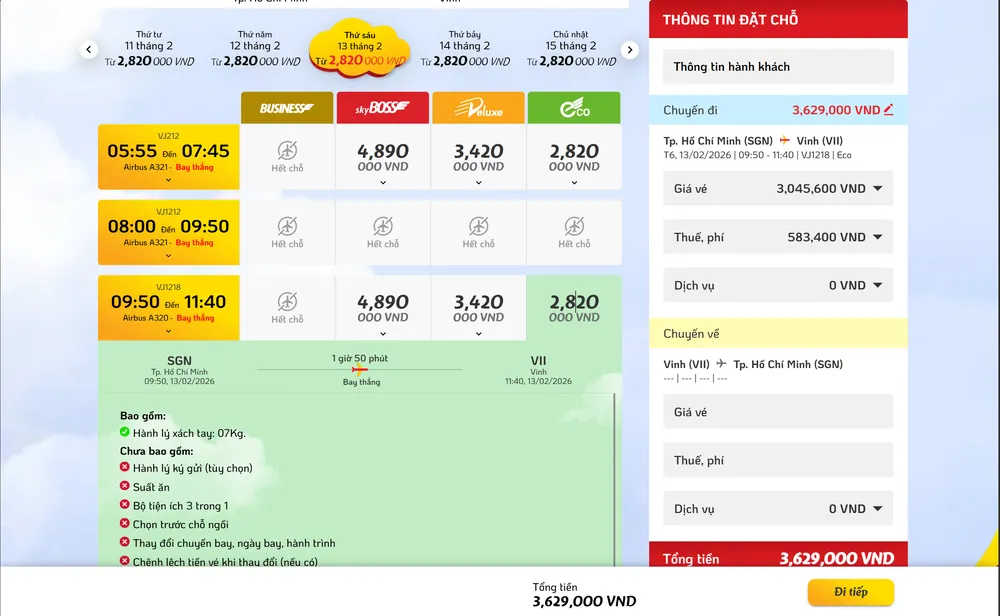Click the SkyBoss class header
1000x616 pixels.
tap(383, 108)
